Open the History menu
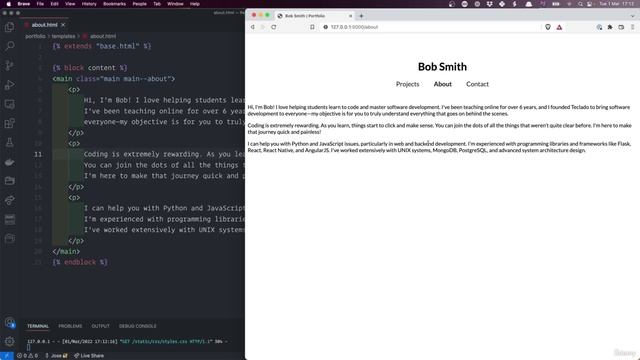The image size is (640, 360). click(x=89, y=4)
